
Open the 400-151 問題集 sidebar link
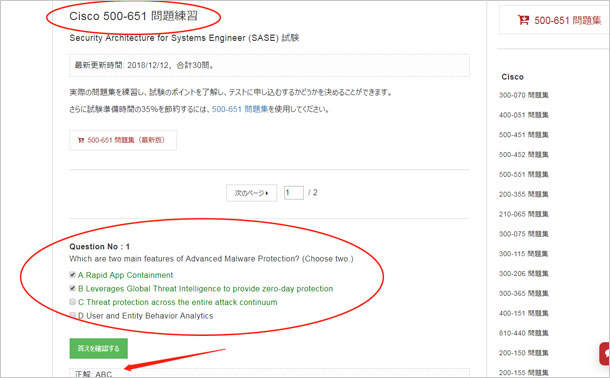(x=524, y=313)
